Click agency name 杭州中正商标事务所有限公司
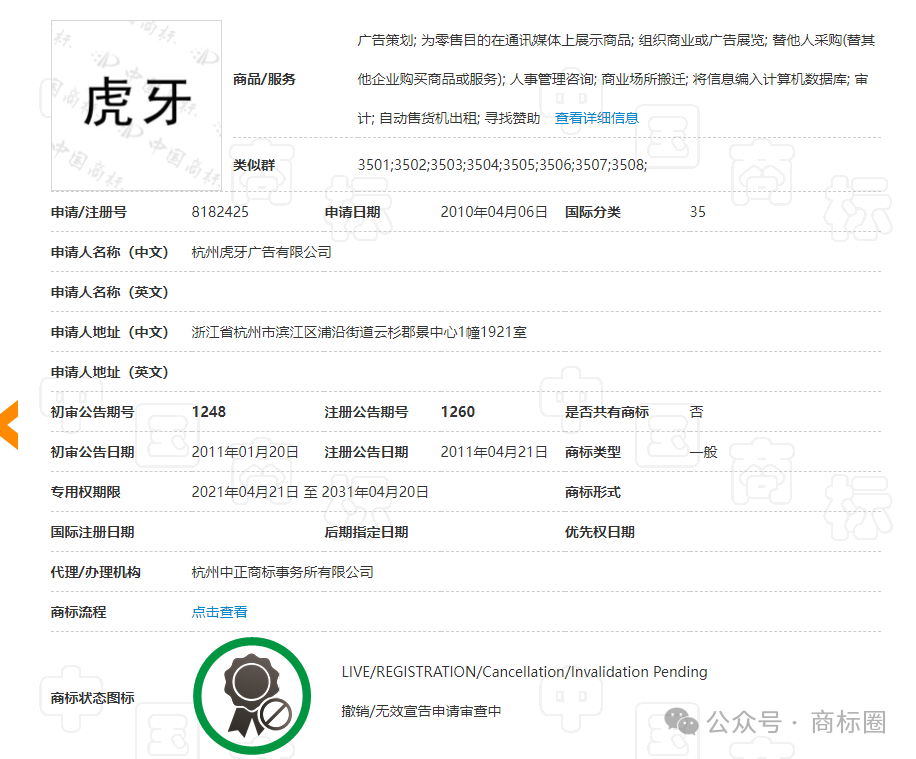 tap(283, 572)
